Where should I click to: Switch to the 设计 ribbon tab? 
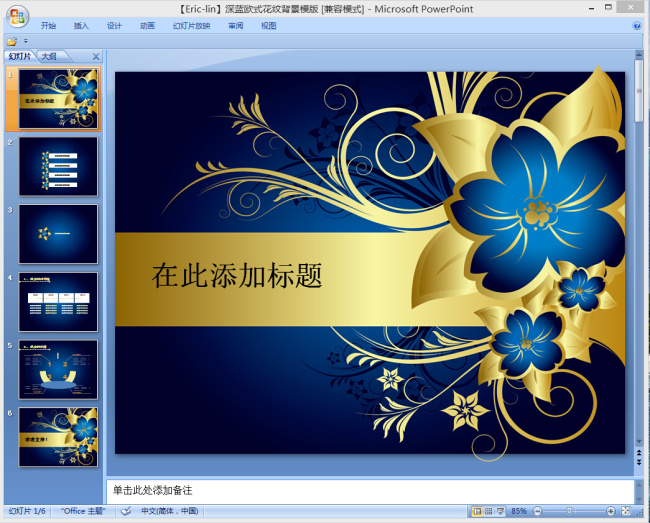coord(114,26)
